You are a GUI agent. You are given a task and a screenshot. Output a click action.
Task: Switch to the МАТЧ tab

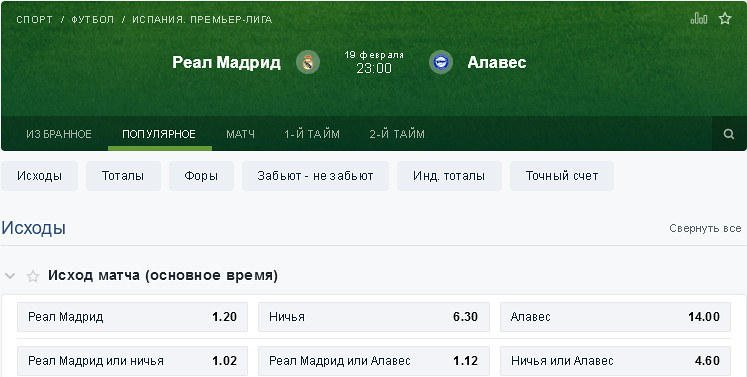(241, 134)
